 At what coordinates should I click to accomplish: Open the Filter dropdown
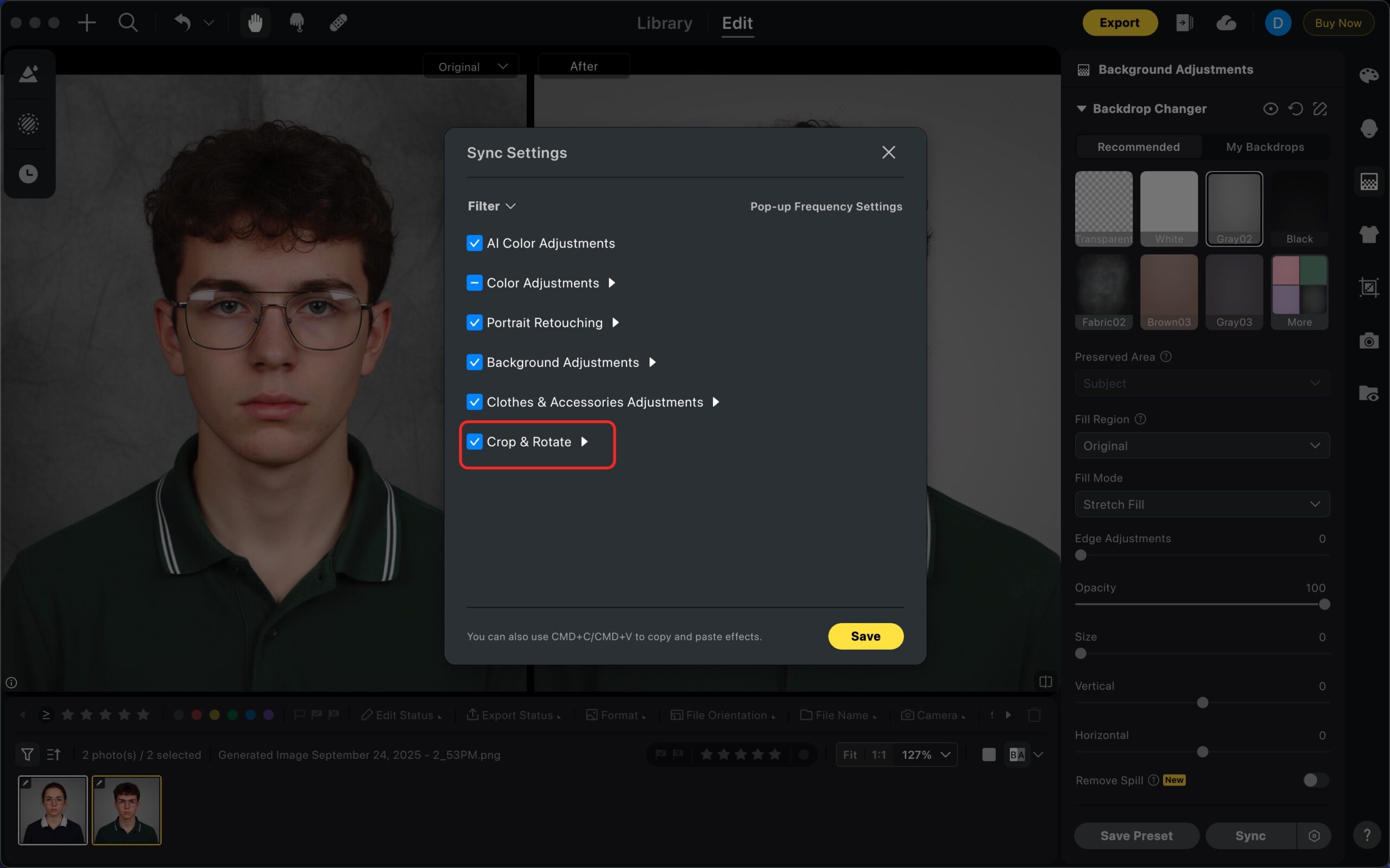click(x=491, y=206)
